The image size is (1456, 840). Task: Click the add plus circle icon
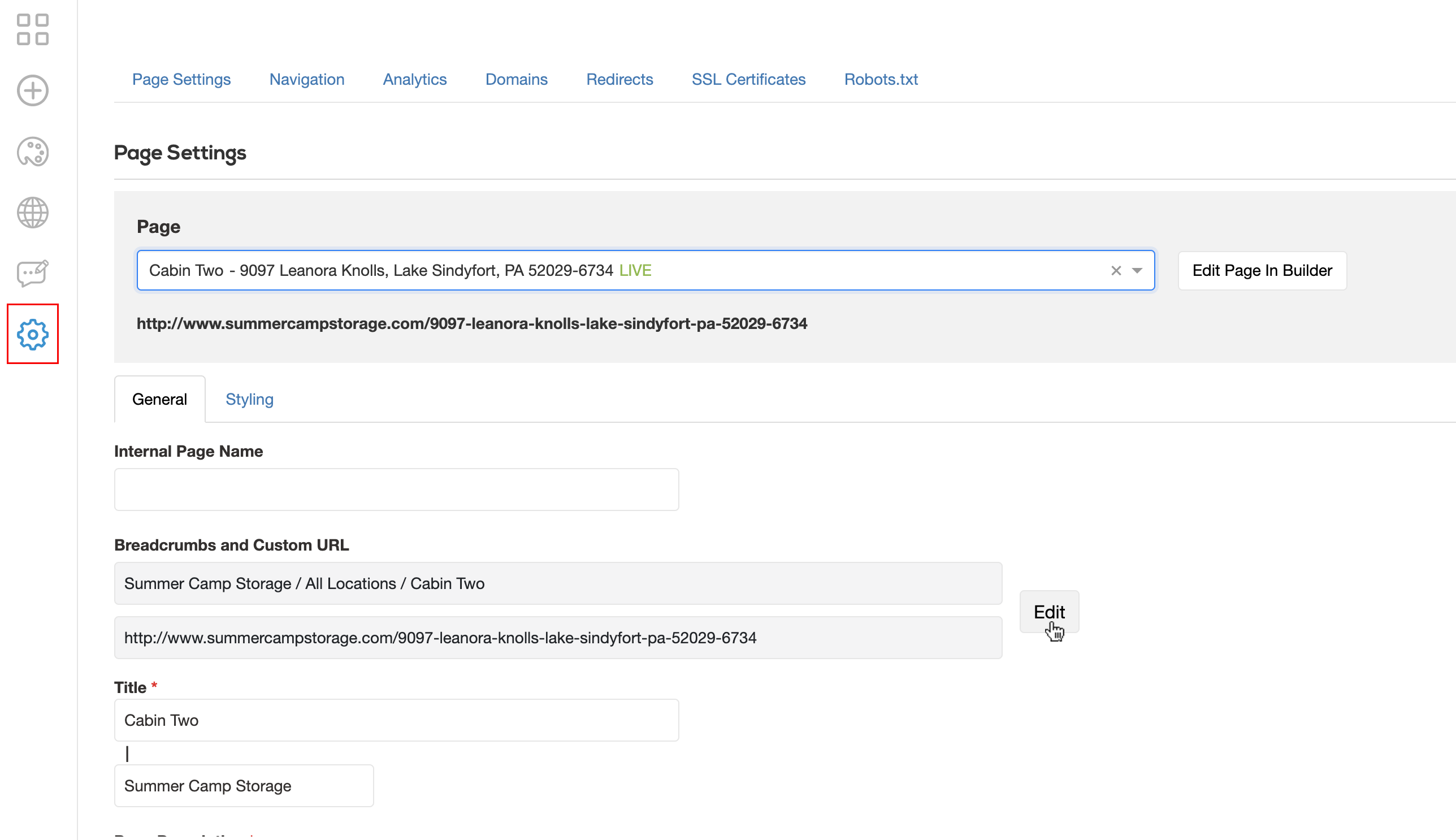(32, 90)
